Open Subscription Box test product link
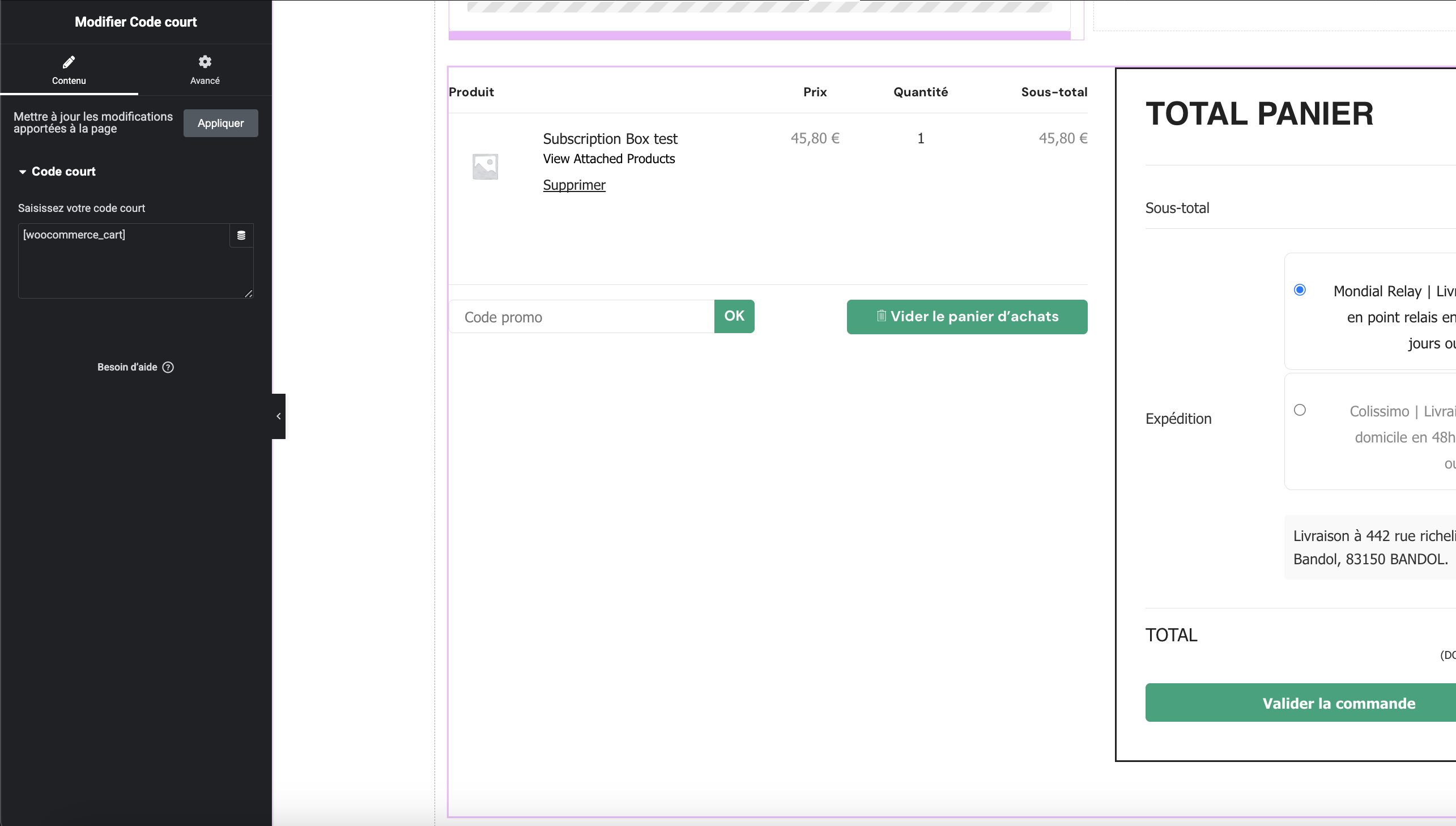Viewport: 1456px width, 826px height. tap(610, 138)
